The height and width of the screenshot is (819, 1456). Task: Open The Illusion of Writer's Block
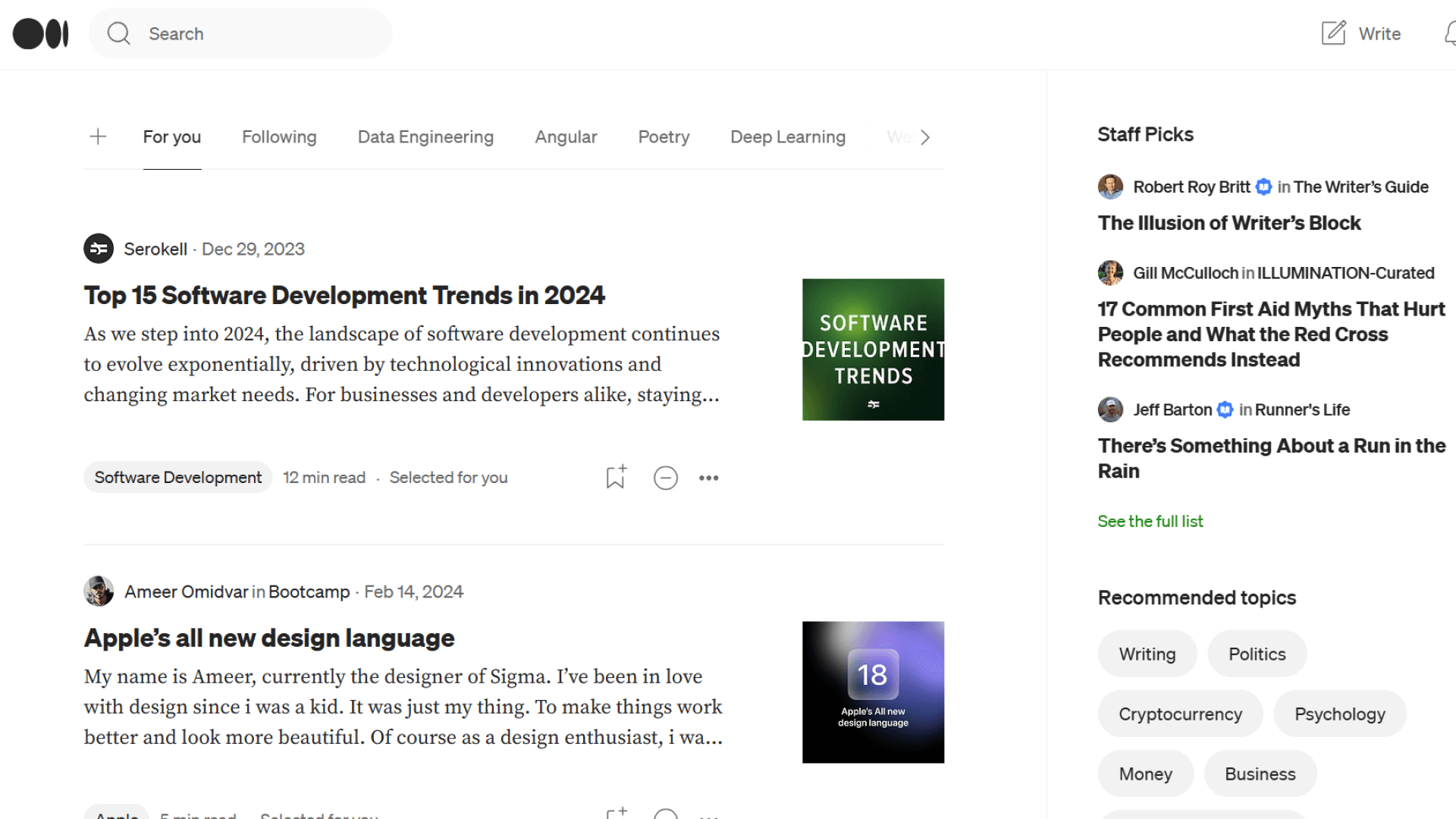click(x=1228, y=223)
